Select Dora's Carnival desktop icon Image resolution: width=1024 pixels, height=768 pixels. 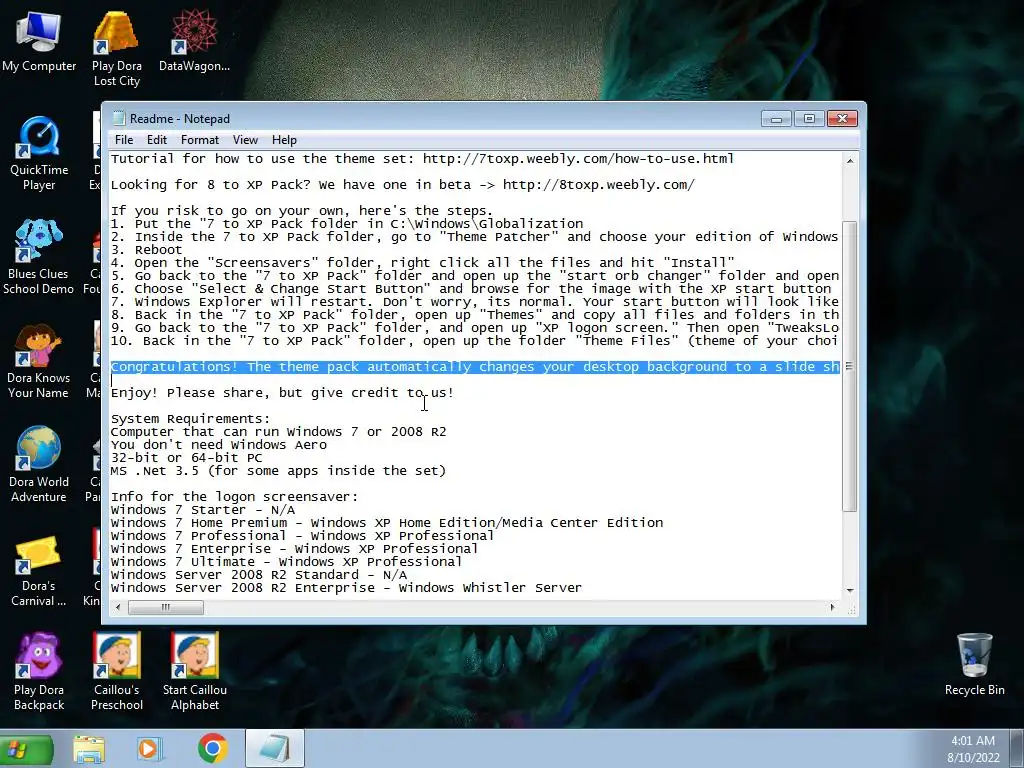[38, 569]
